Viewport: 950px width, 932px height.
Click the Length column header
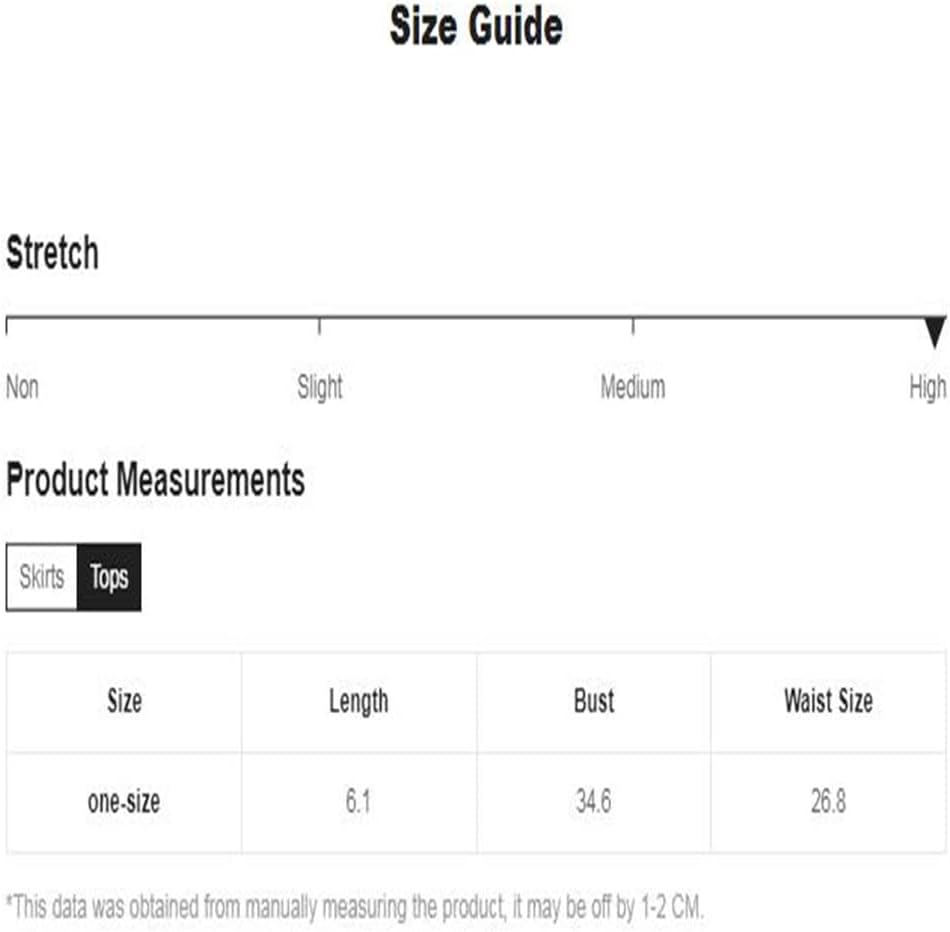tap(358, 701)
